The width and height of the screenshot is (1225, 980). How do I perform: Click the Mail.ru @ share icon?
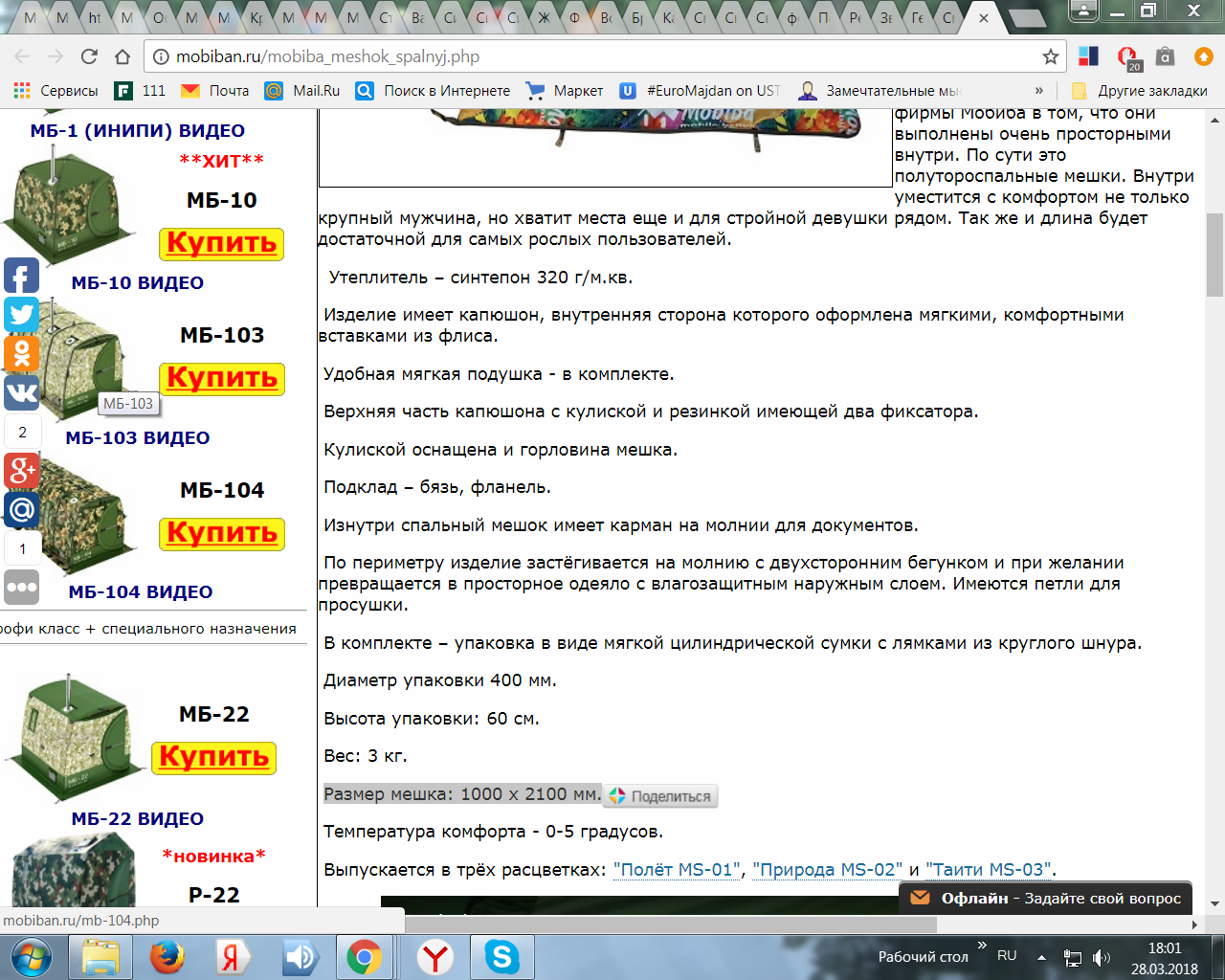pos(21,510)
